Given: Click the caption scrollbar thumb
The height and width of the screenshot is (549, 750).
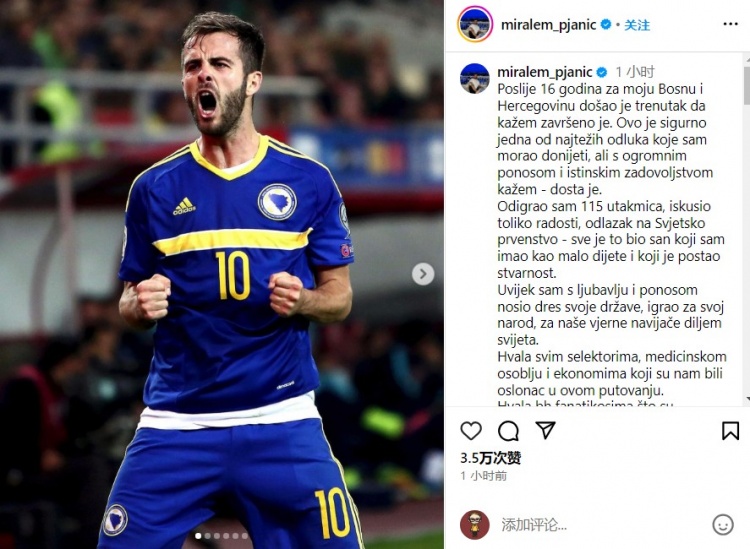Looking at the screenshot, I should [747, 85].
